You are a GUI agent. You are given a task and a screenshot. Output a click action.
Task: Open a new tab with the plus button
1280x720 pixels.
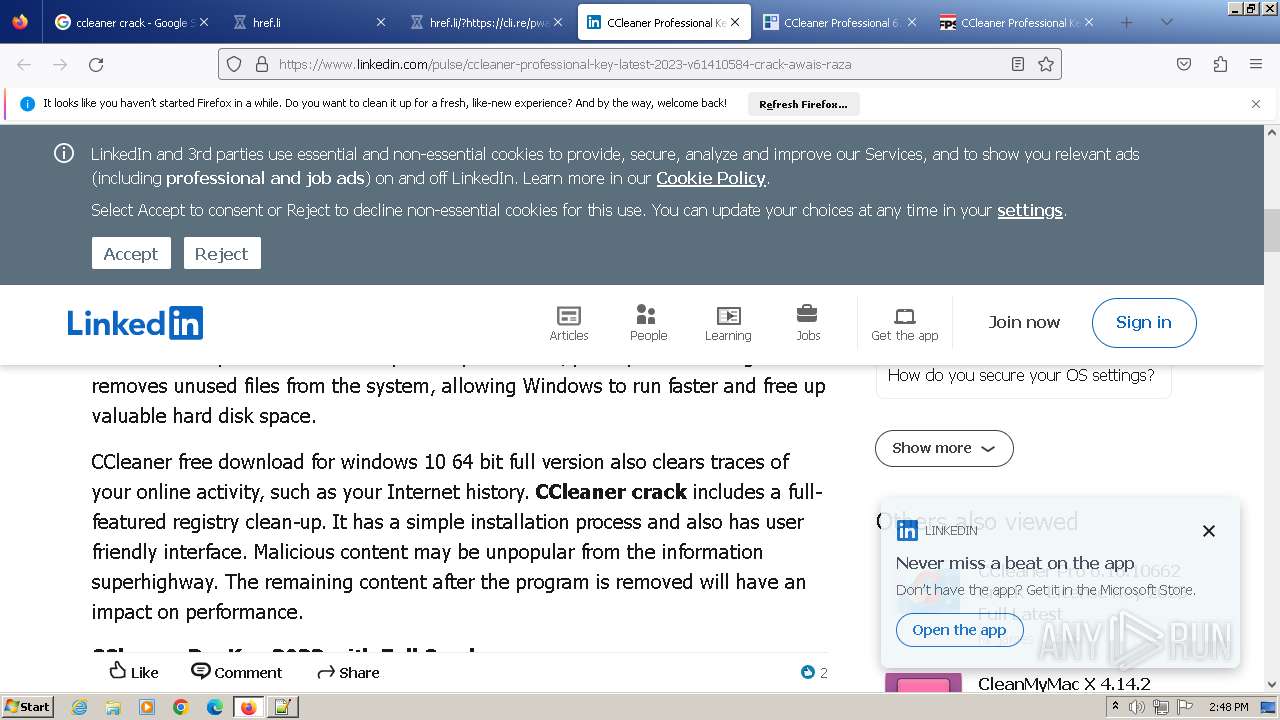[1127, 22]
